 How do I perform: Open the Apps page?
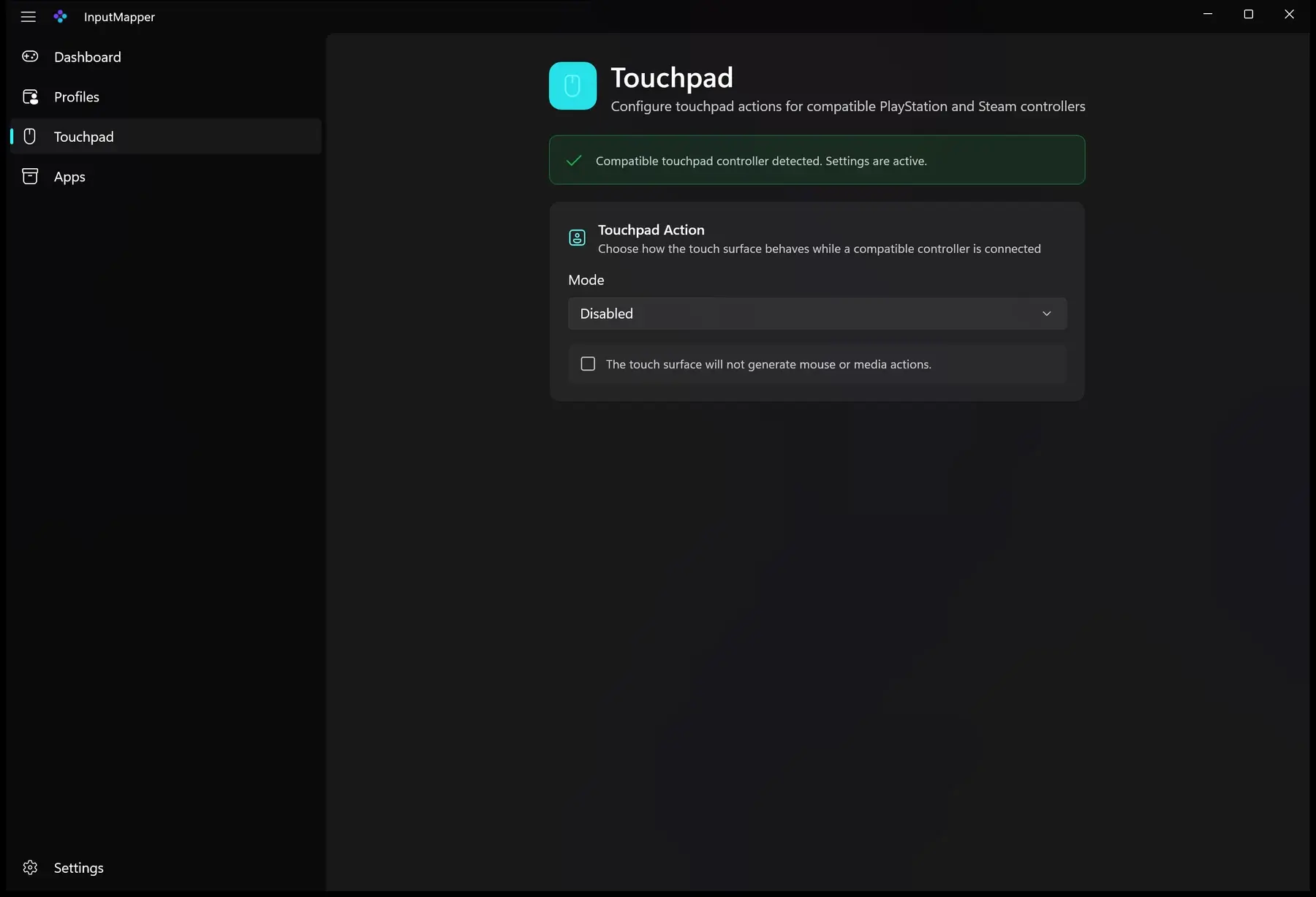pos(166,176)
